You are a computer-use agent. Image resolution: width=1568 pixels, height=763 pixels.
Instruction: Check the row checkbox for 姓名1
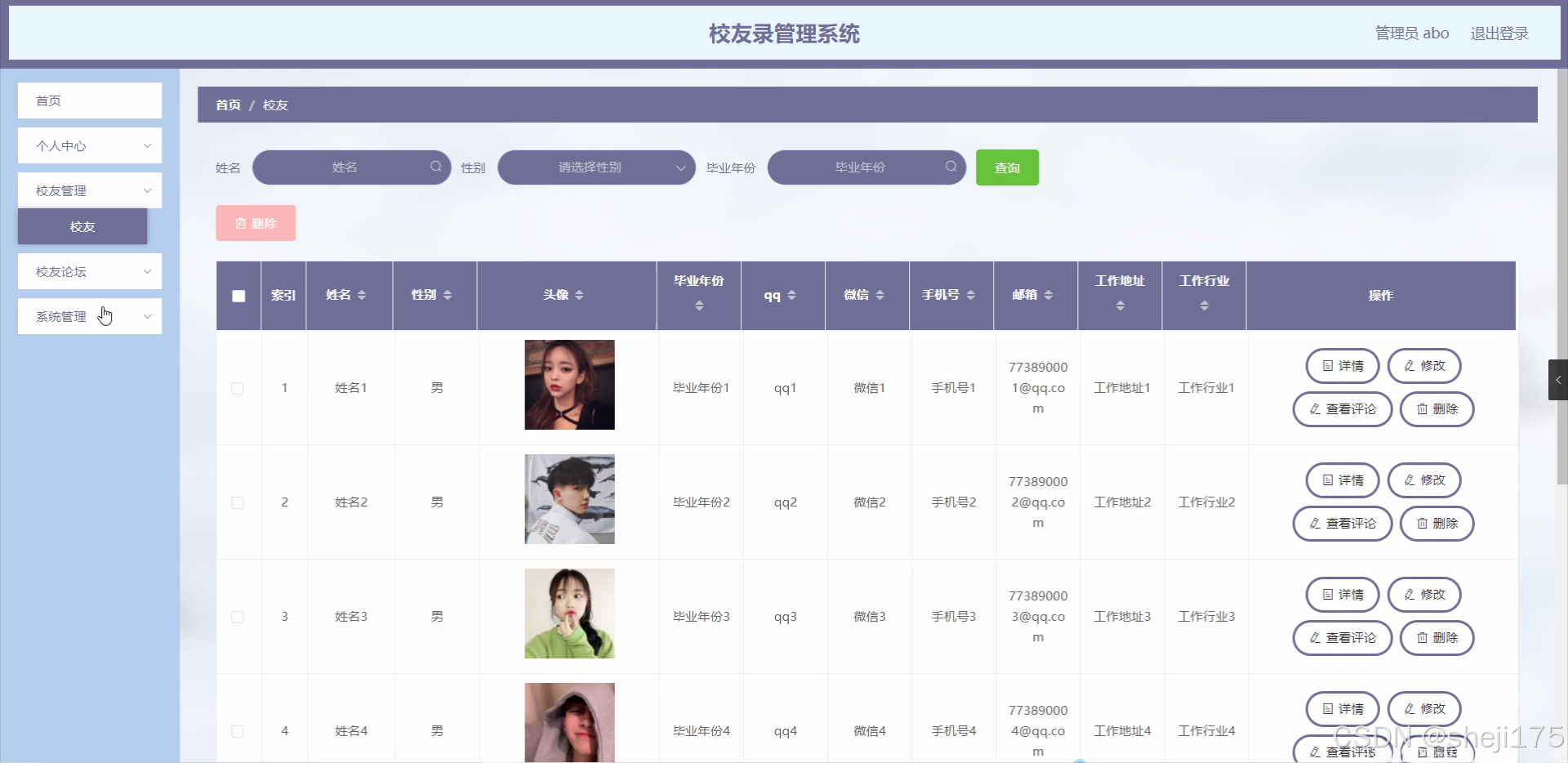pos(238,388)
